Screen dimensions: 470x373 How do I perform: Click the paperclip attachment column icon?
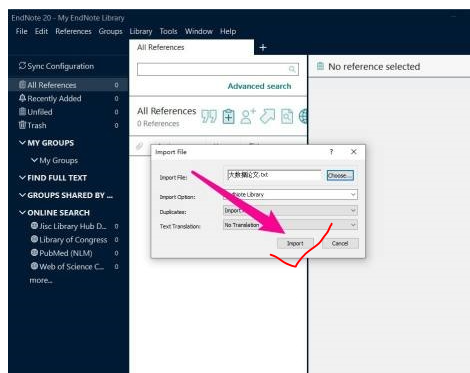[x=140, y=146]
